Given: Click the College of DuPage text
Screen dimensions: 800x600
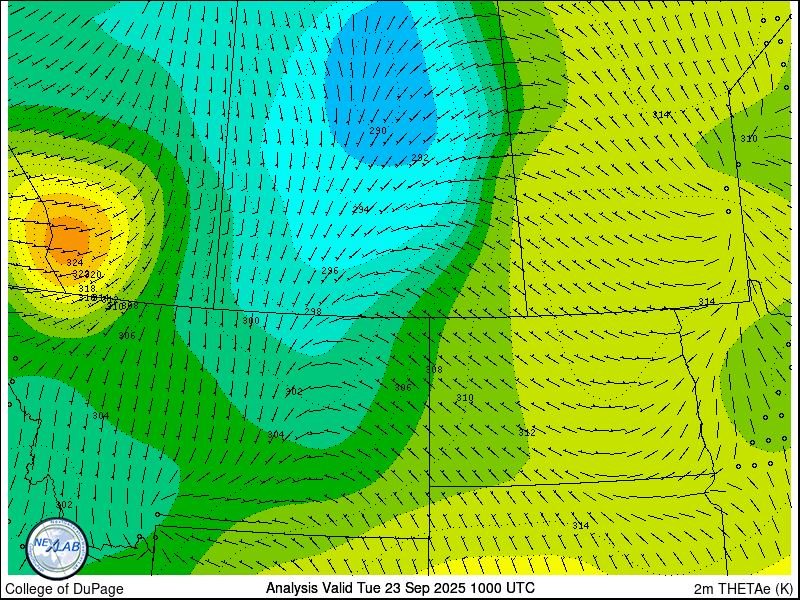Looking at the screenshot, I should (x=64, y=589).
